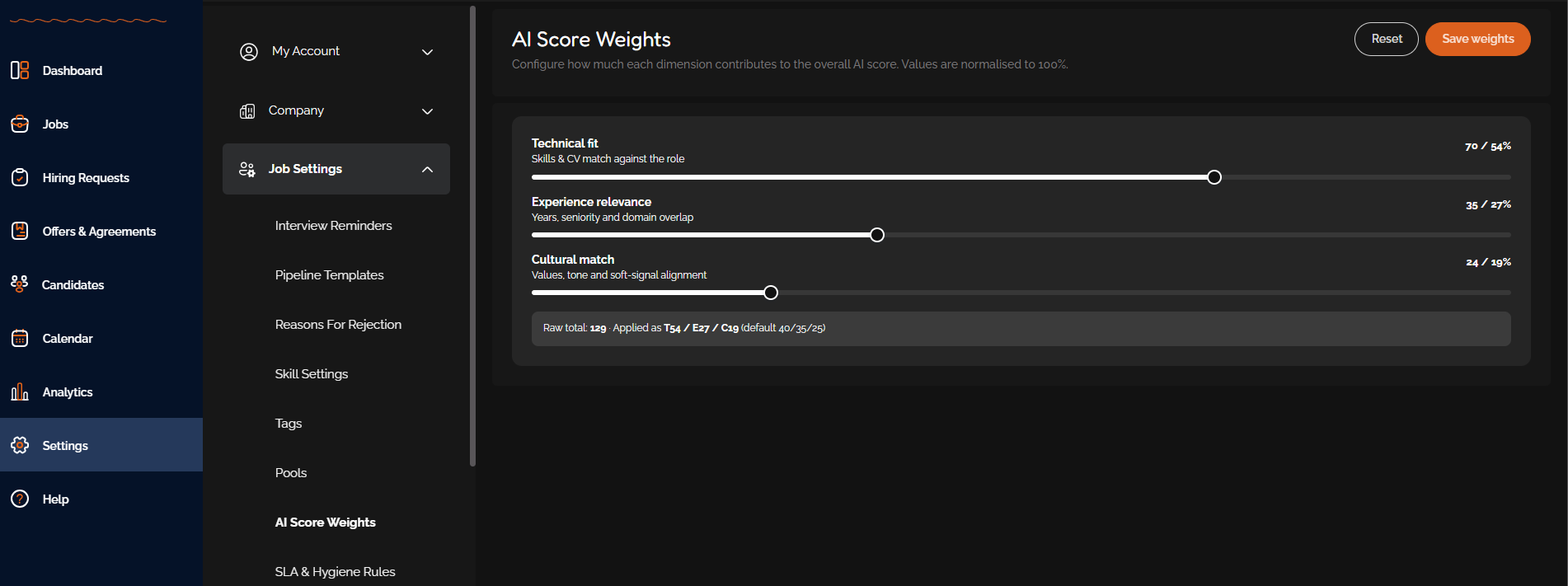Click the Analytics bar chart icon
1568x586 pixels.
point(20,391)
